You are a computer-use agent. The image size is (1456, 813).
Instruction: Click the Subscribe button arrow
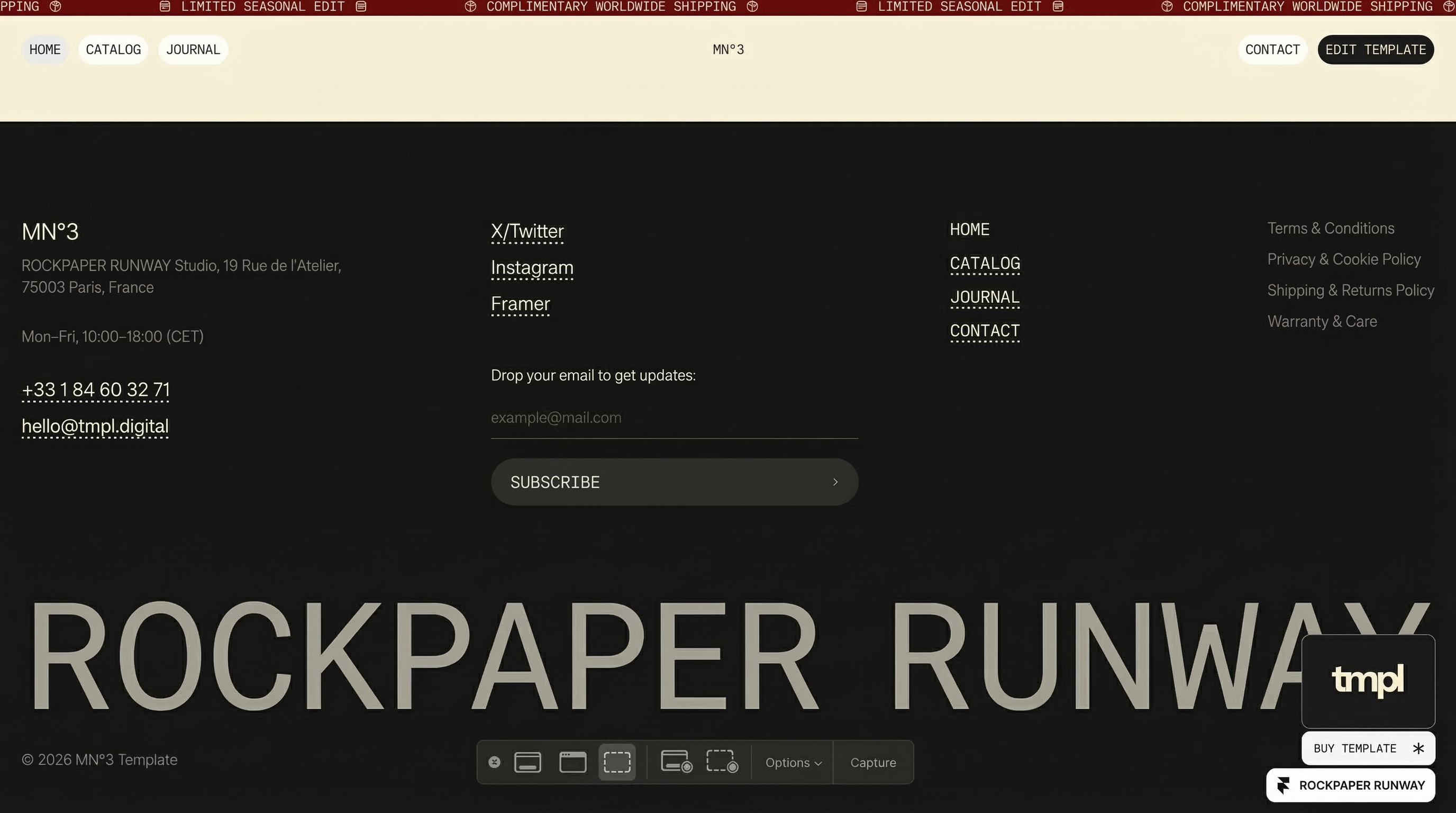pyautogui.click(x=835, y=482)
